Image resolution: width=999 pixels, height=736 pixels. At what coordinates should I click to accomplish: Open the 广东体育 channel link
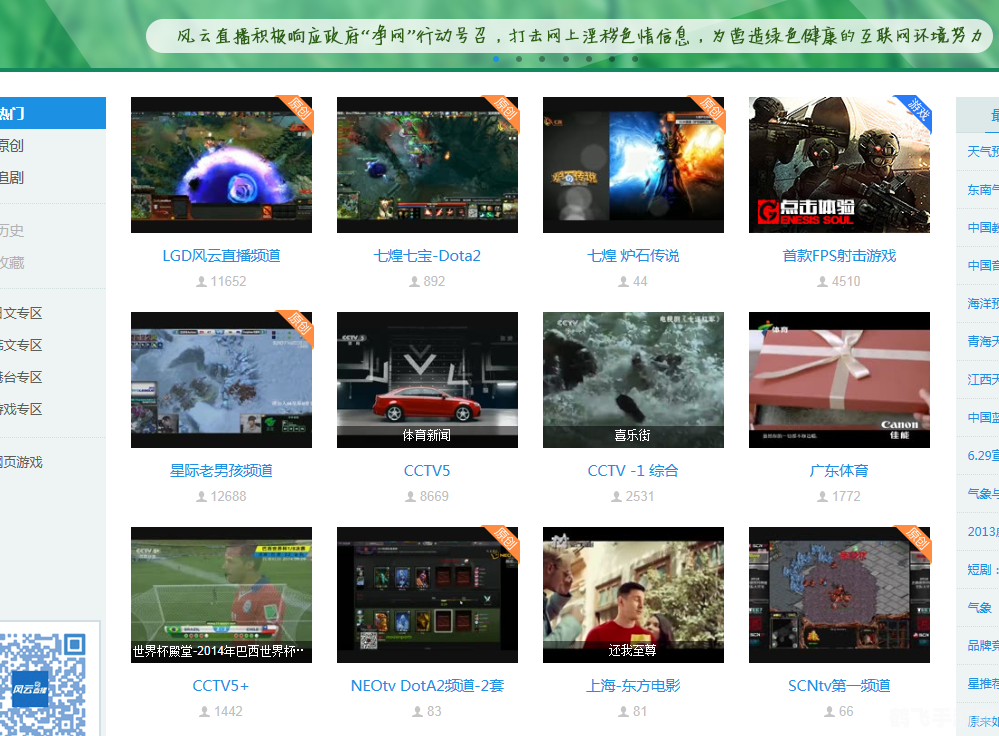click(838, 470)
